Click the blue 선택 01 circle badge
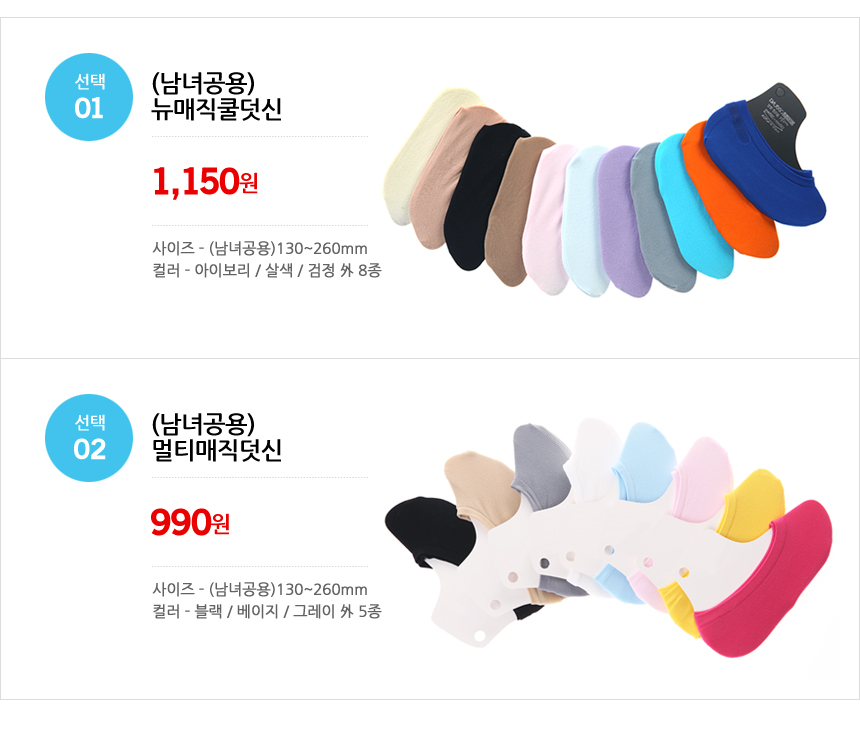The height and width of the screenshot is (750, 860). pyautogui.click(x=89, y=97)
